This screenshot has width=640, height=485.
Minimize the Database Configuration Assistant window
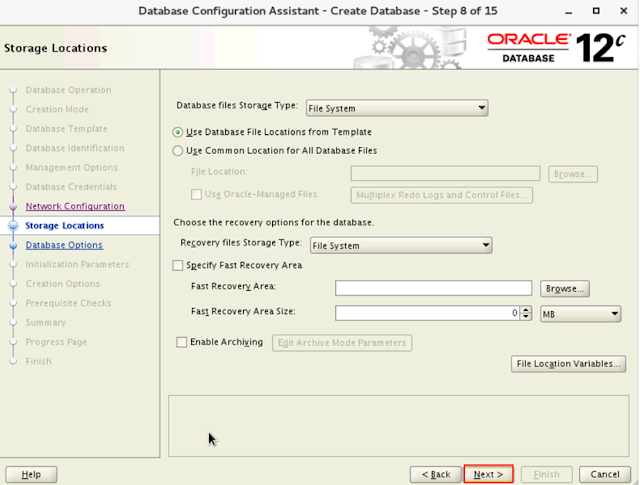coord(569,11)
